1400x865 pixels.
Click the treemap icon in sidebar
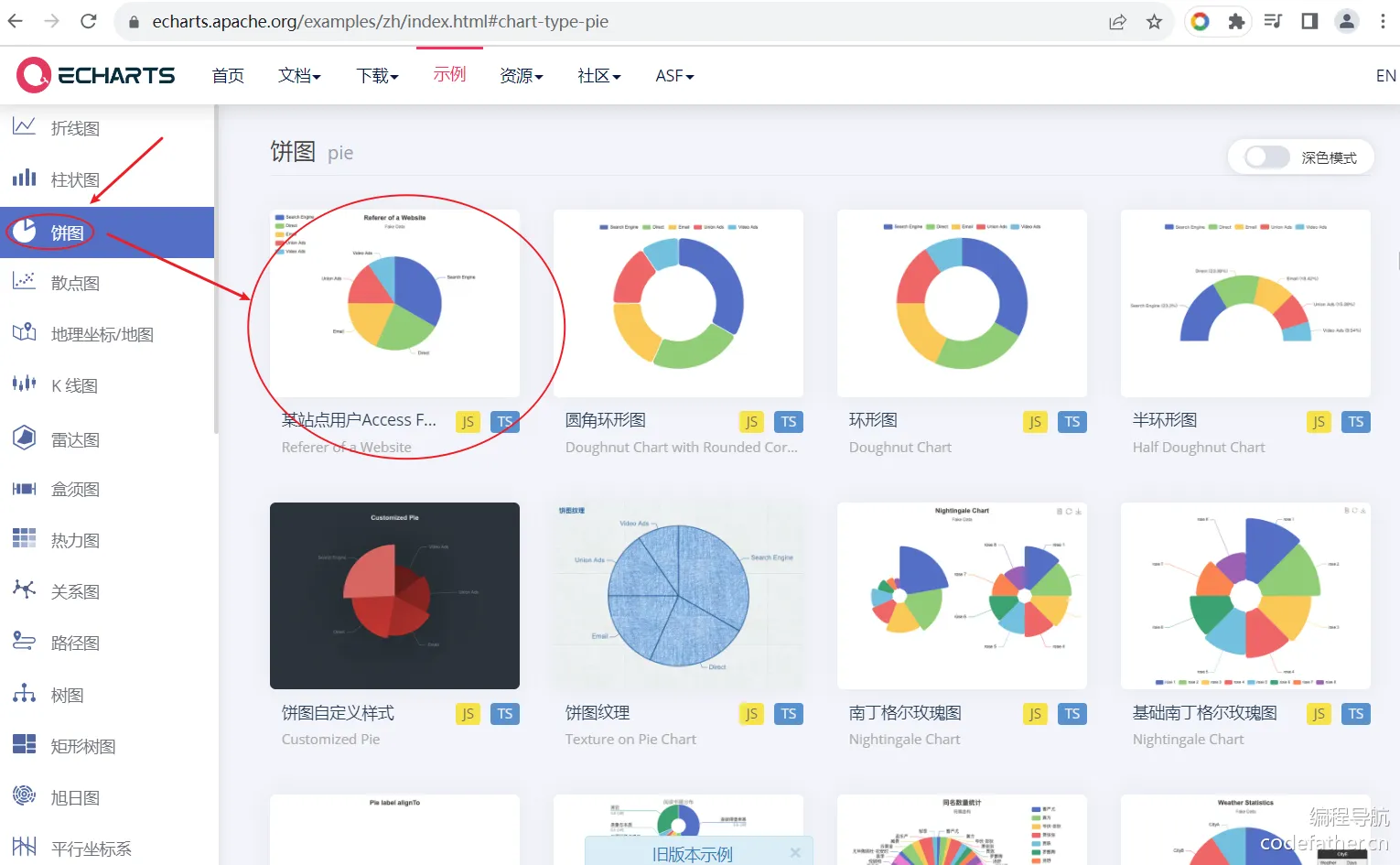pyautogui.click(x=24, y=744)
